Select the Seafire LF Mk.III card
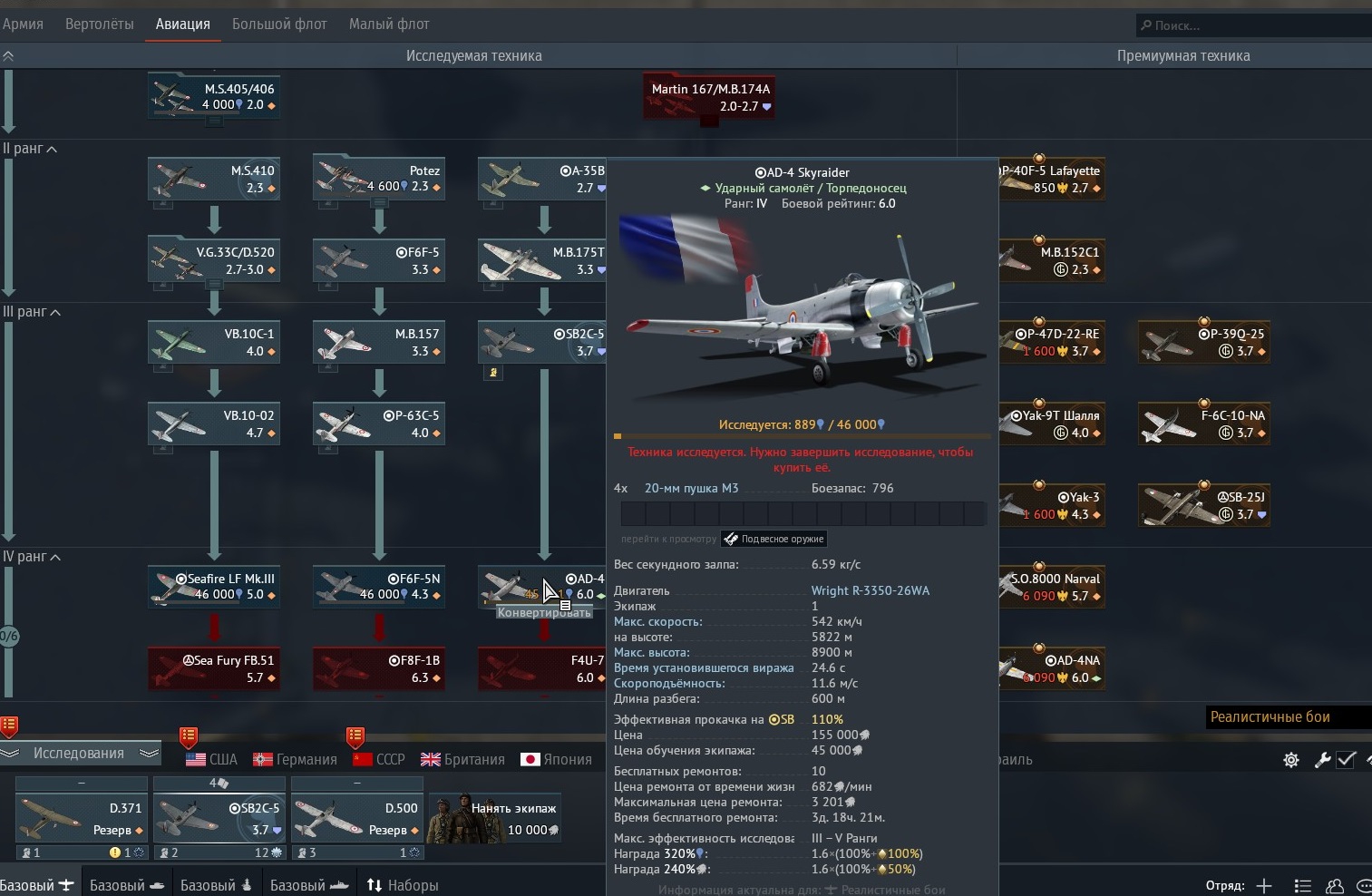This screenshot has width=1372, height=896. pyautogui.click(x=214, y=587)
